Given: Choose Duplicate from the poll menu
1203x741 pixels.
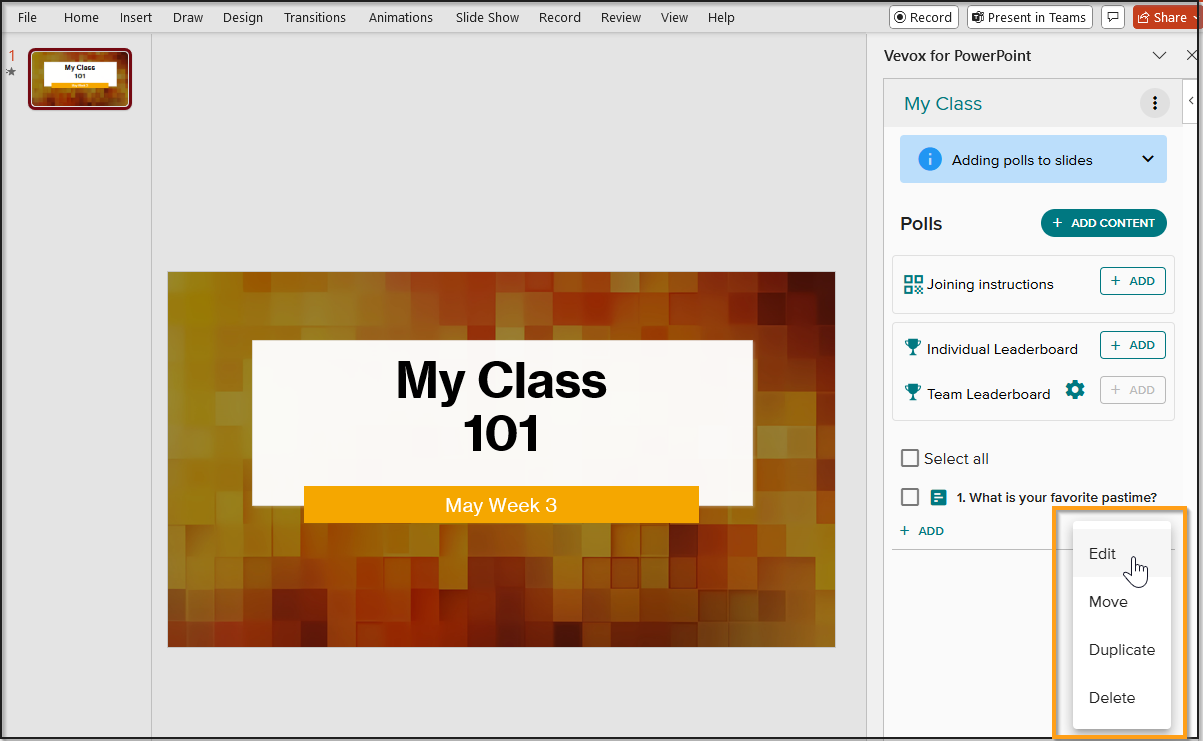Looking at the screenshot, I should pyautogui.click(x=1121, y=650).
